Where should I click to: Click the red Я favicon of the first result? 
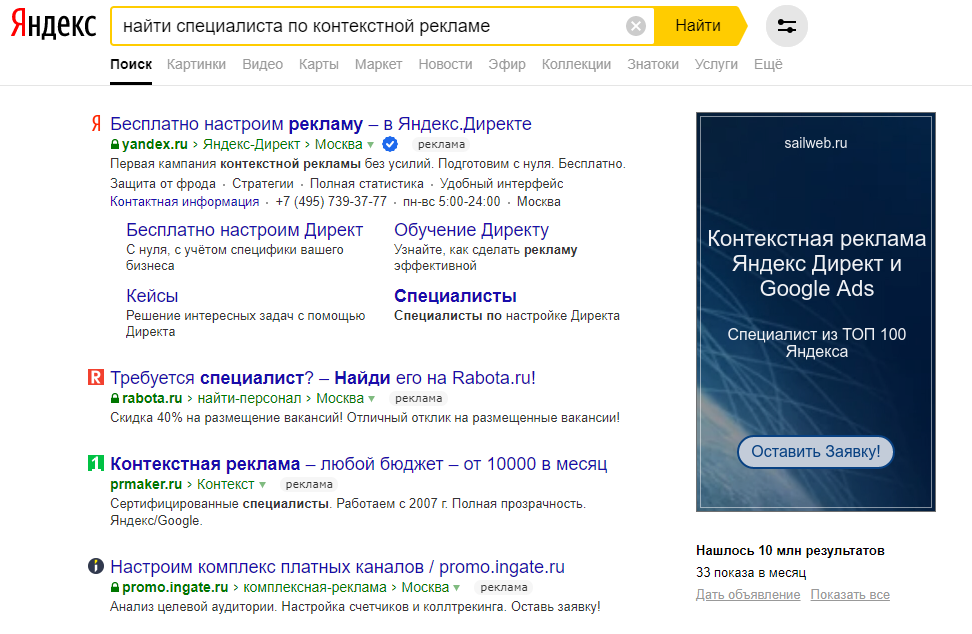coord(96,123)
